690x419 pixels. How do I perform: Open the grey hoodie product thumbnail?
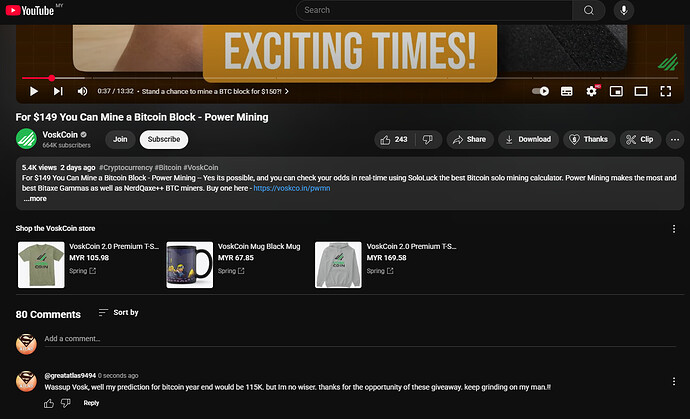pyautogui.click(x=338, y=265)
